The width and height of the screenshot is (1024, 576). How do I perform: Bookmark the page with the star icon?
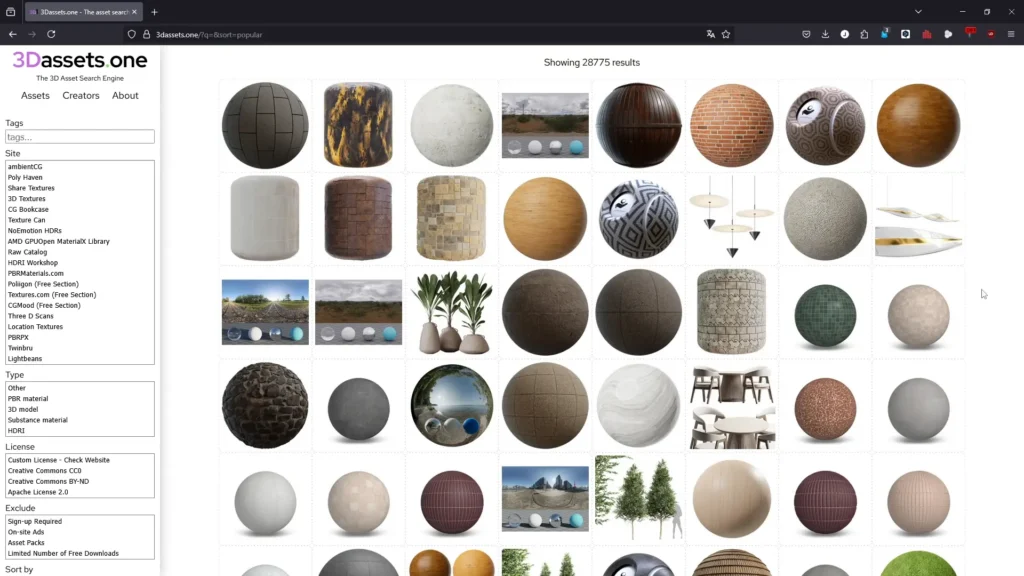(726, 33)
